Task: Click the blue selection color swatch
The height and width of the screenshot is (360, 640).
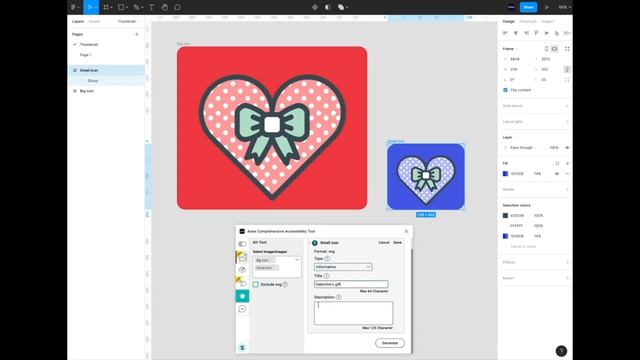Action: (505, 236)
